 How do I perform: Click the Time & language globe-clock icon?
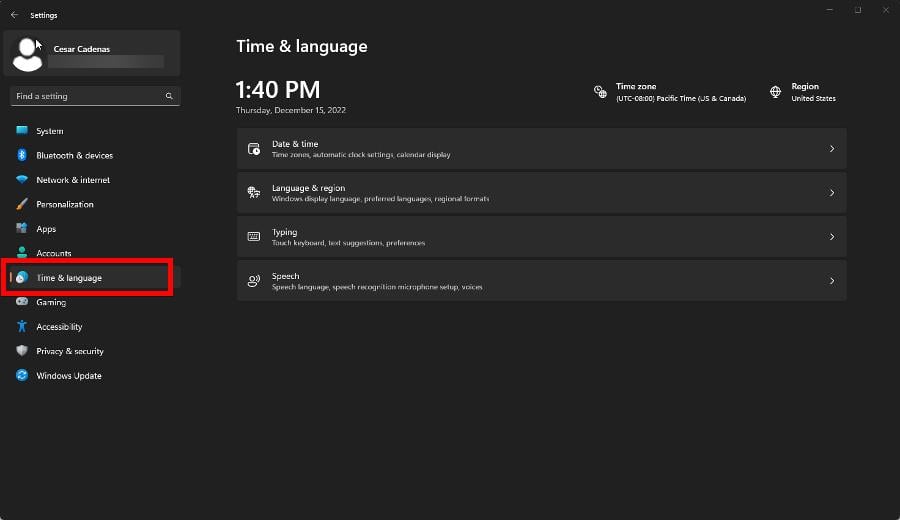22,277
